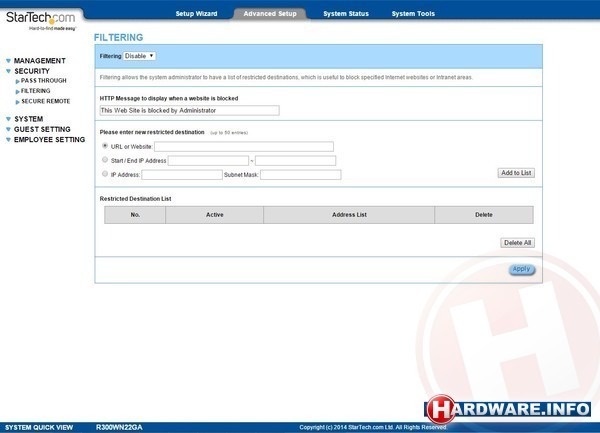The width and height of the screenshot is (600, 433).
Task: Open SYSTEM QUICK VIEW in footer
Action: coord(39,428)
